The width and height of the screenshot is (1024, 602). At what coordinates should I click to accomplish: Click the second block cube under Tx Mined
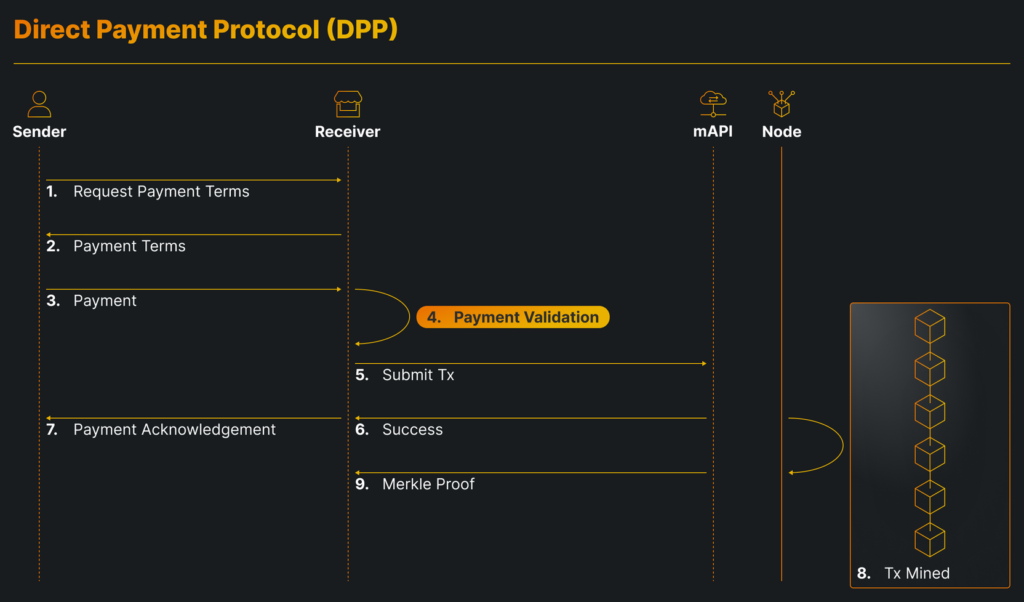930,367
